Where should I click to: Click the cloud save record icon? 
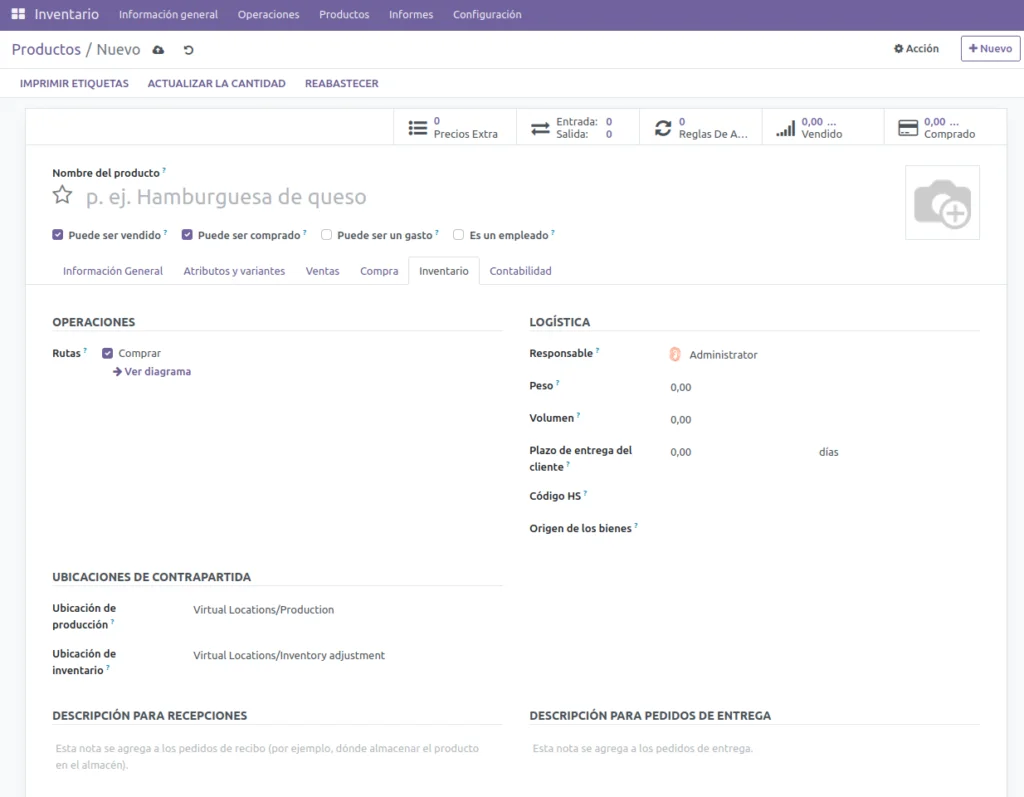coord(158,50)
